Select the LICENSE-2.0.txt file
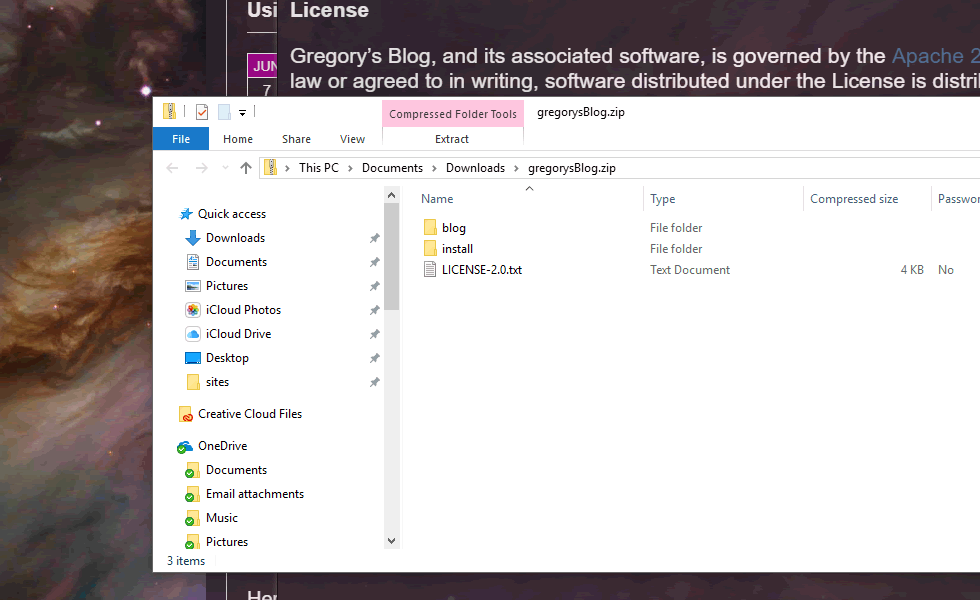The height and width of the screenshot is (600, 980). [x=482, y=270]
